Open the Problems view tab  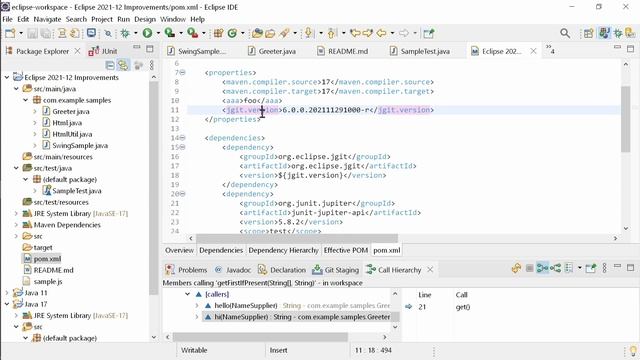pyautogui.click(x=187, y=270)
